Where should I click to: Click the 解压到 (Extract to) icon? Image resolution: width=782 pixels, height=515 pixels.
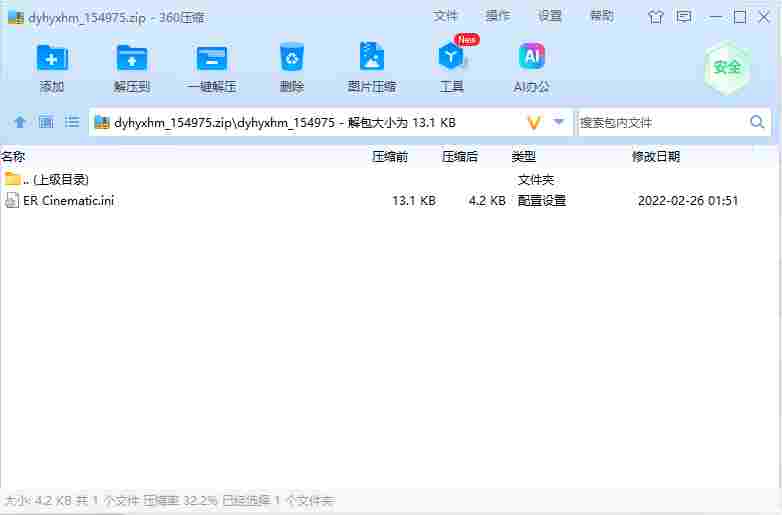coord(132,58)
